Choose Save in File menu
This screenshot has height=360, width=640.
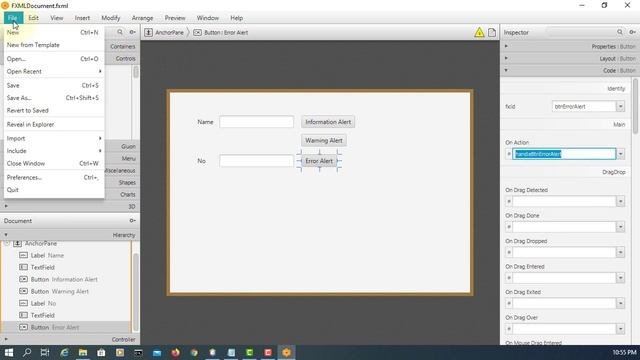(x=54, y=85)
